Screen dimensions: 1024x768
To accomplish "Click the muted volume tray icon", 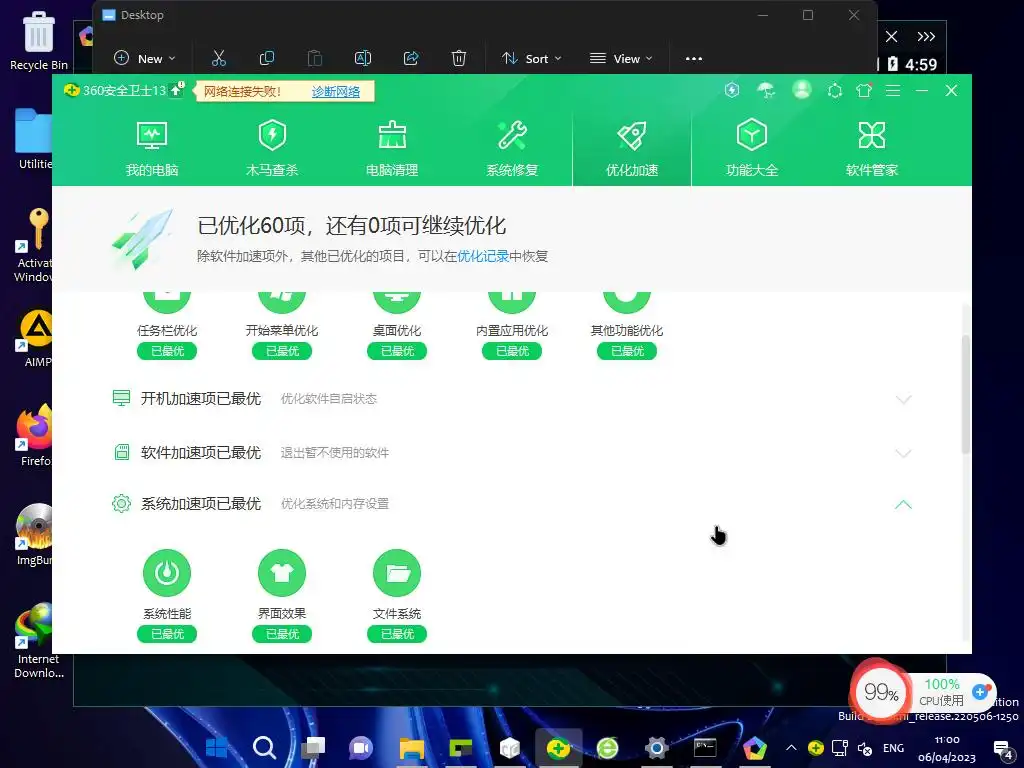I will tap(865, 748).
